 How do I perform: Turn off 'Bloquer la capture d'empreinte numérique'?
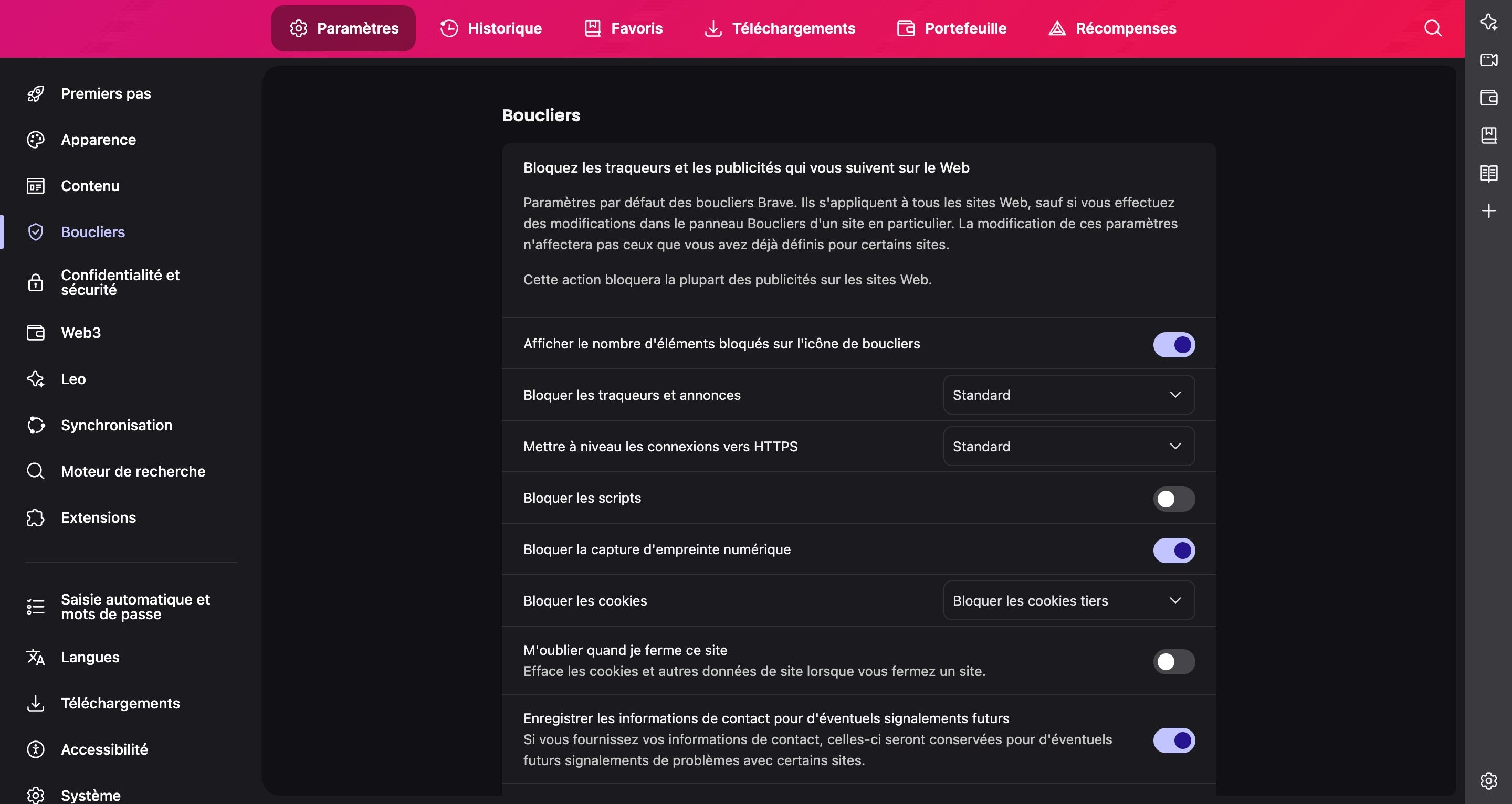[x=1173, y=550]
